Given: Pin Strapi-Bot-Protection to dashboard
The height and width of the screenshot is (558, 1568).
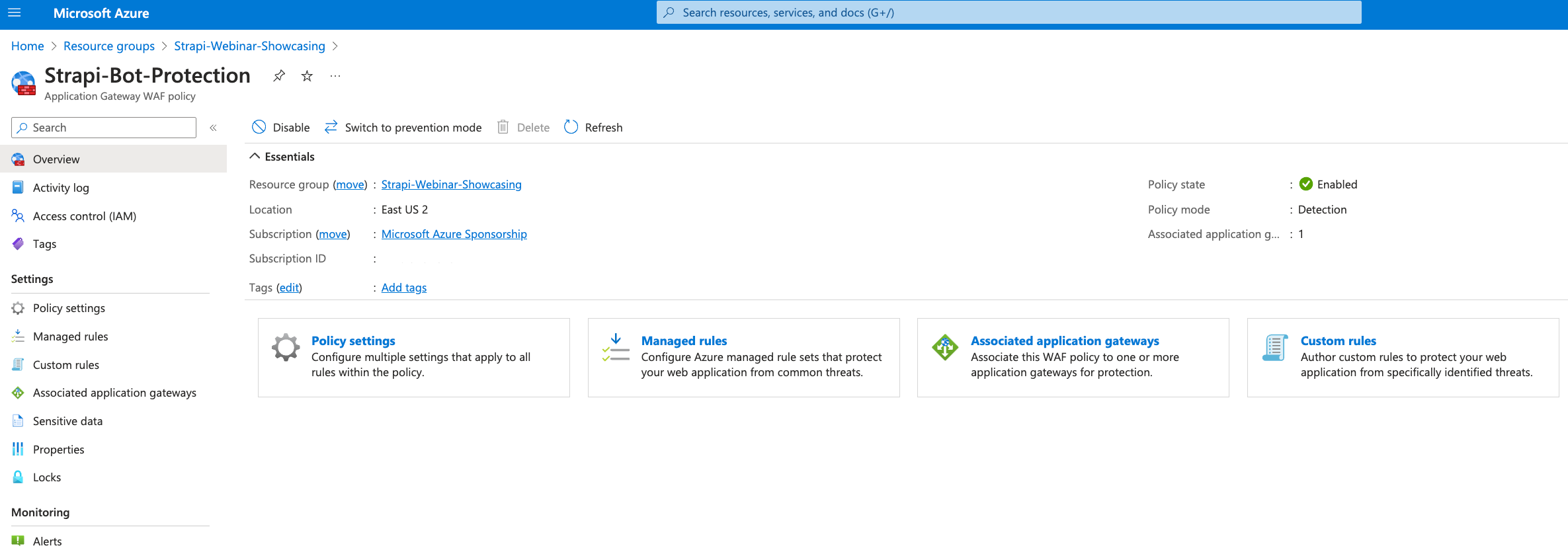Looking at the screenshot, I should (279, 76).
